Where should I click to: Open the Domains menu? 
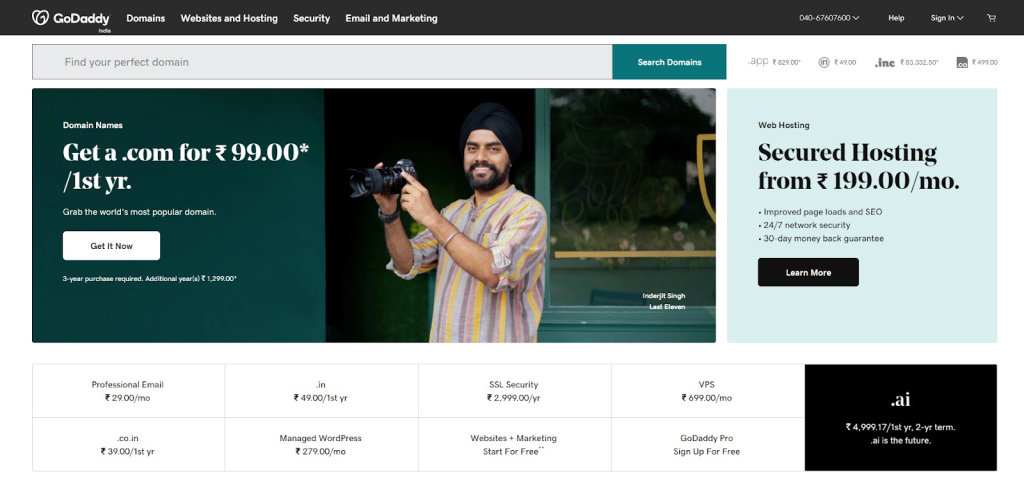tap(146, 18)
